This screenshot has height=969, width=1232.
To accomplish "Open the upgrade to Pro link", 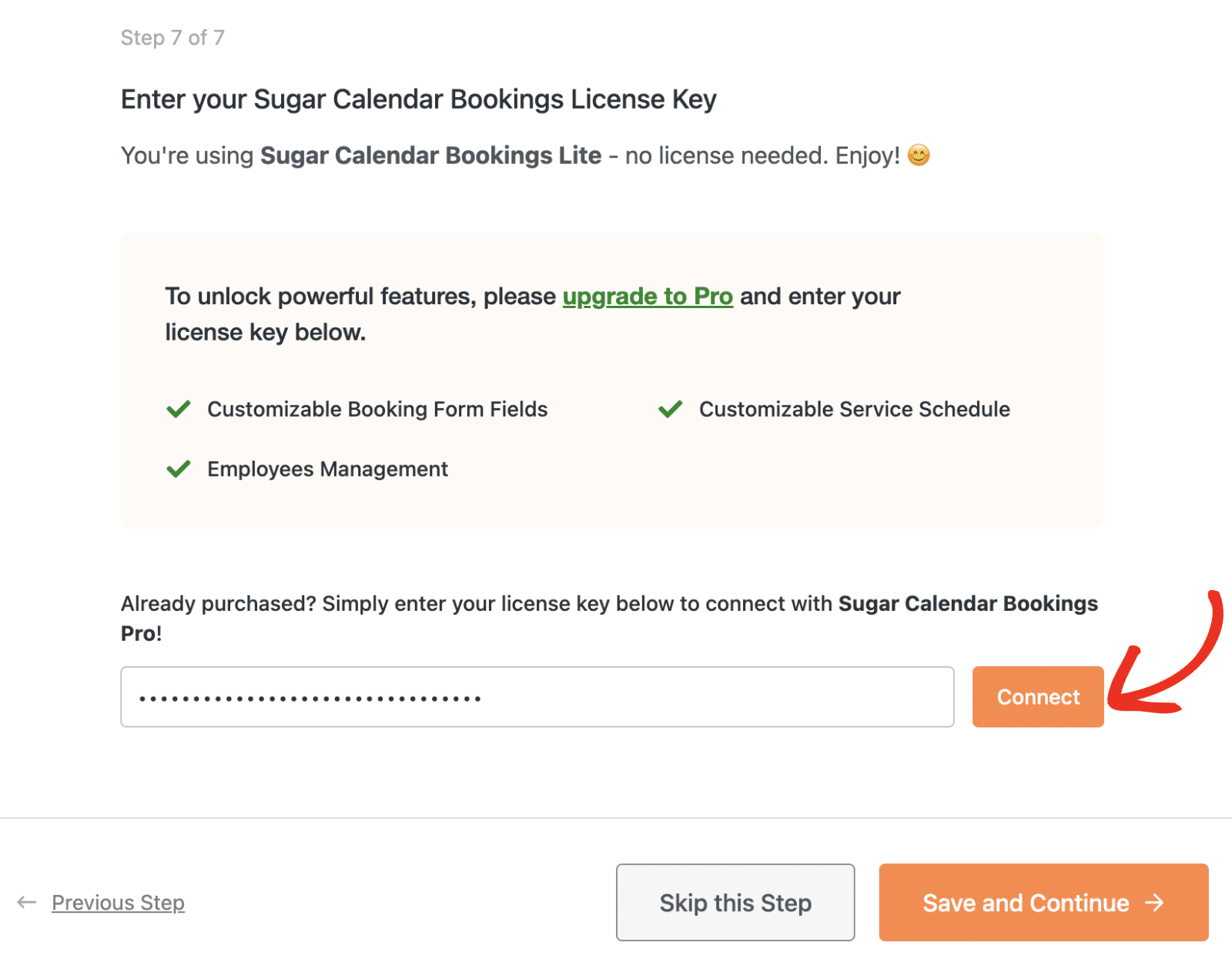I will 648,297.
